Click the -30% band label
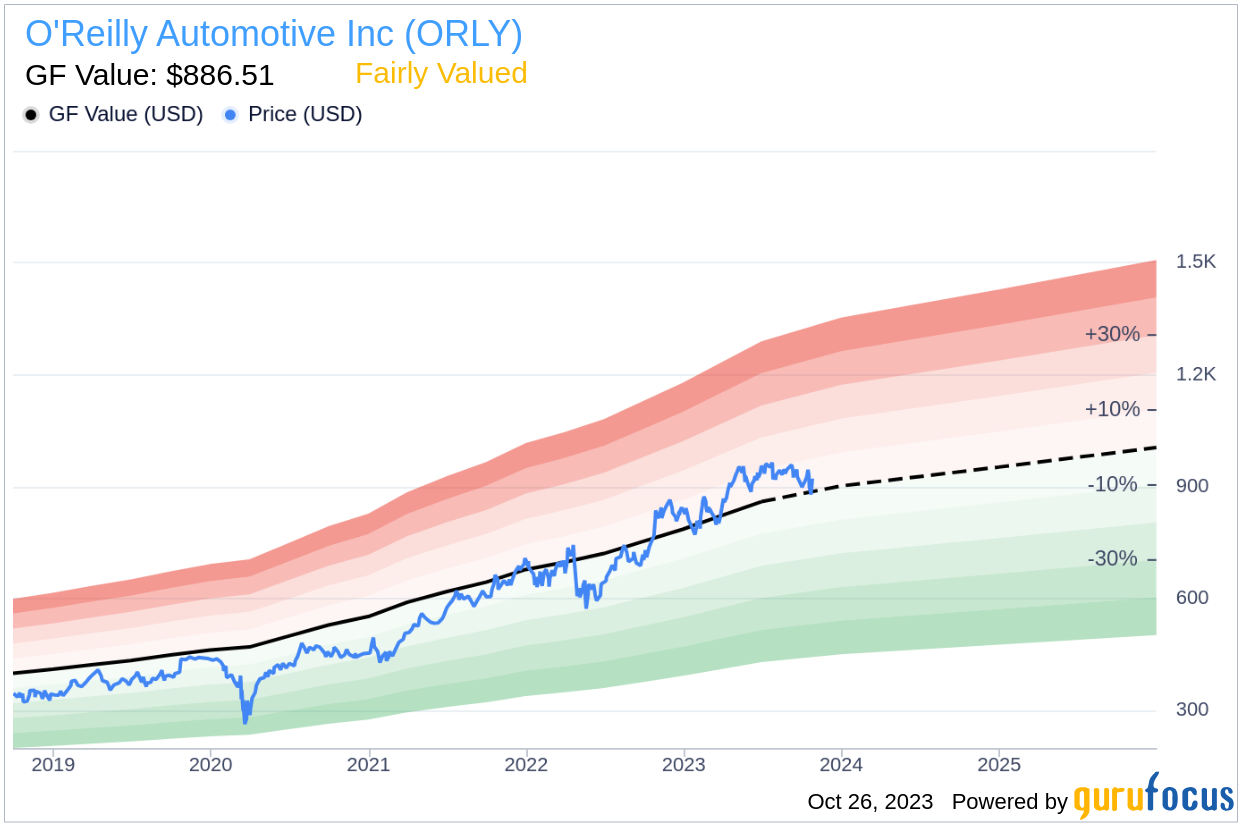The height and width of the screenshot is (826, 1242). coord(1113,559)
